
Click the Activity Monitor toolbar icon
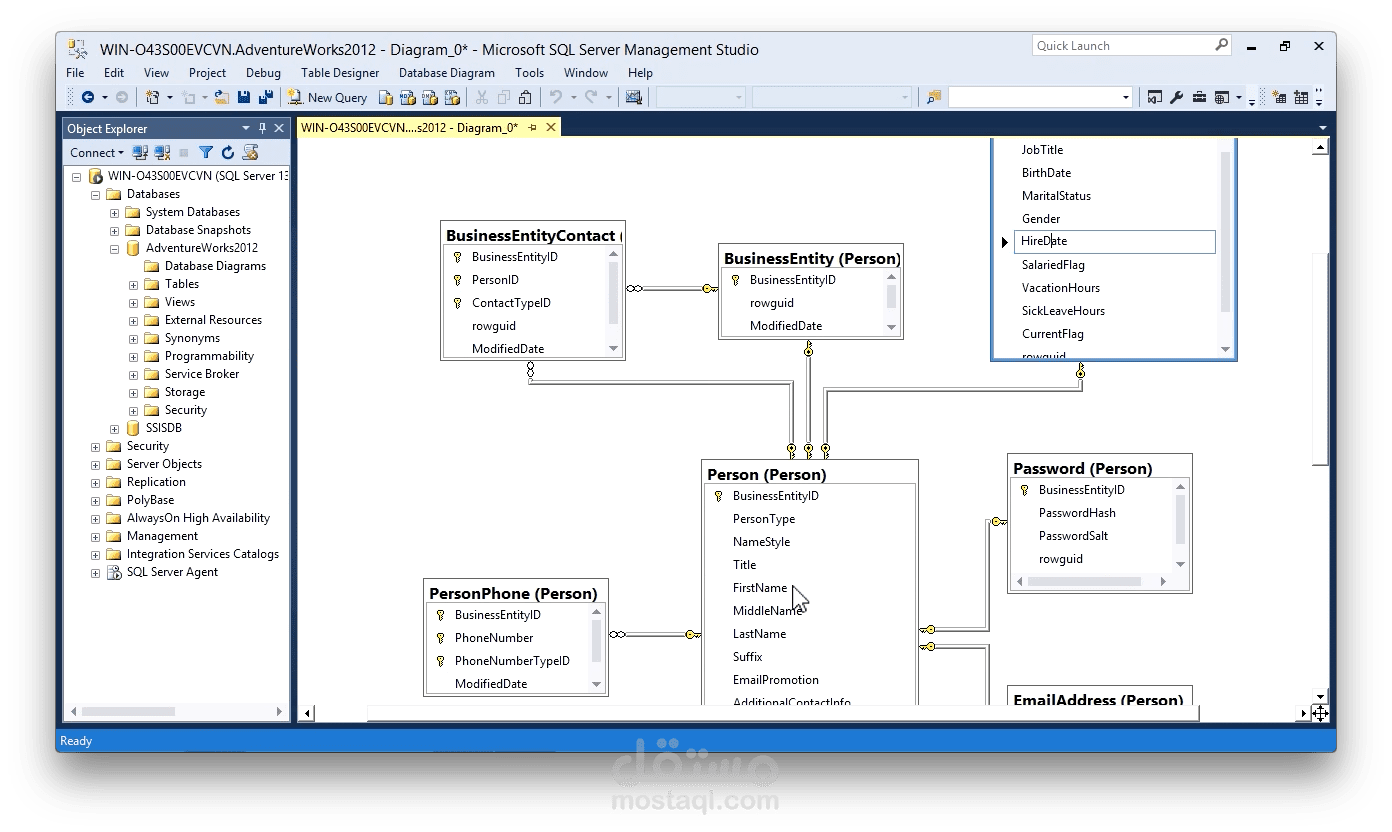[633, 97]
